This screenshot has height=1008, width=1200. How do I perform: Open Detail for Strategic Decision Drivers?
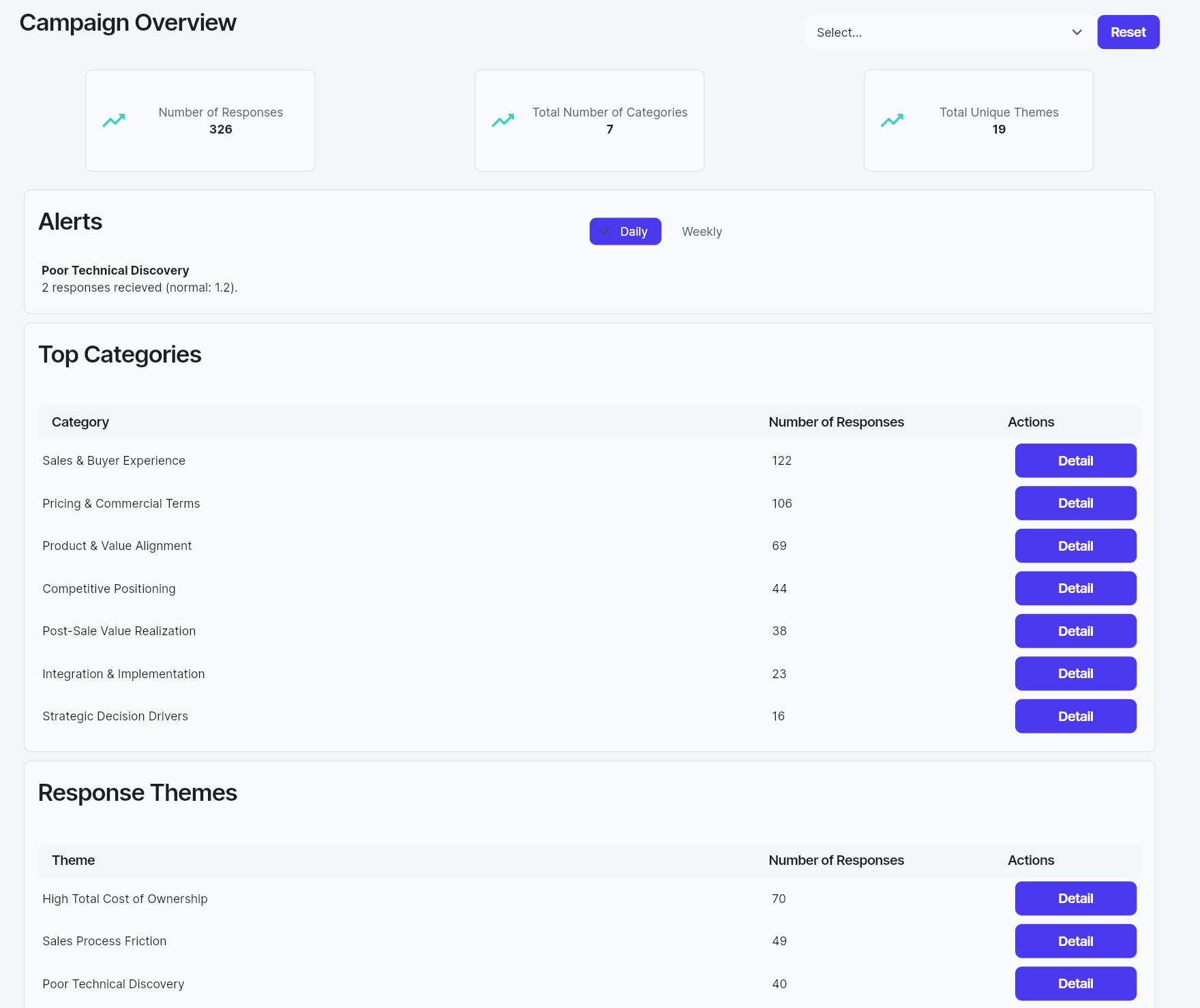pos(1075,716)
